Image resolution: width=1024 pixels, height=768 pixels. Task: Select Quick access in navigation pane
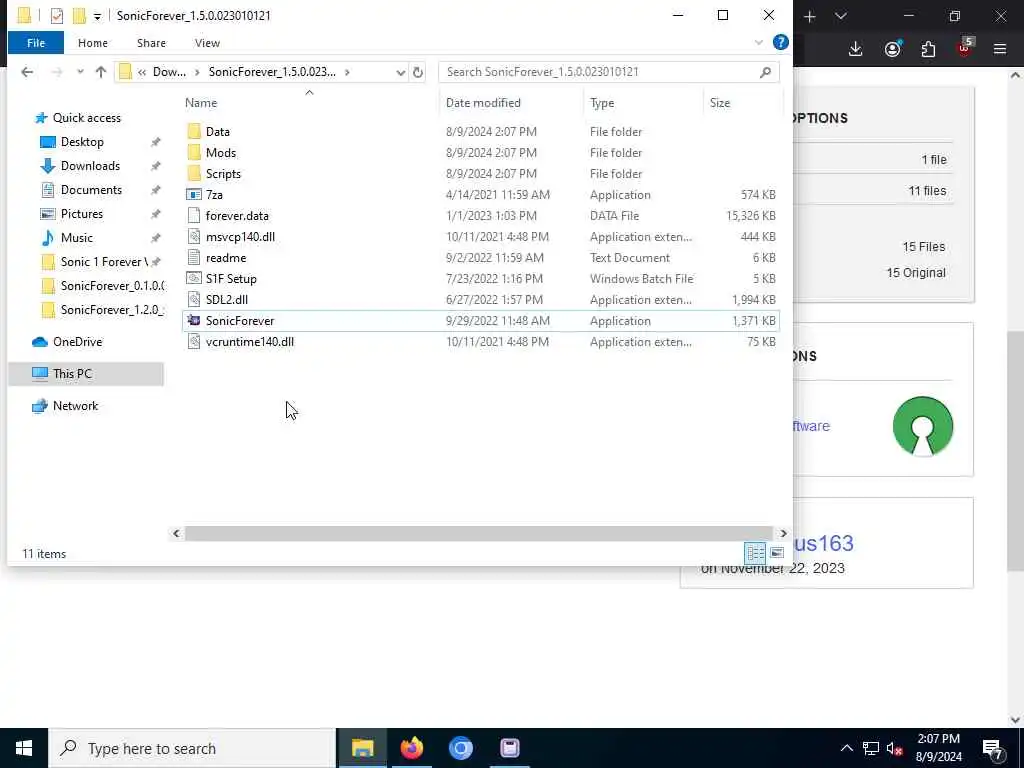[x=87, y=118]
